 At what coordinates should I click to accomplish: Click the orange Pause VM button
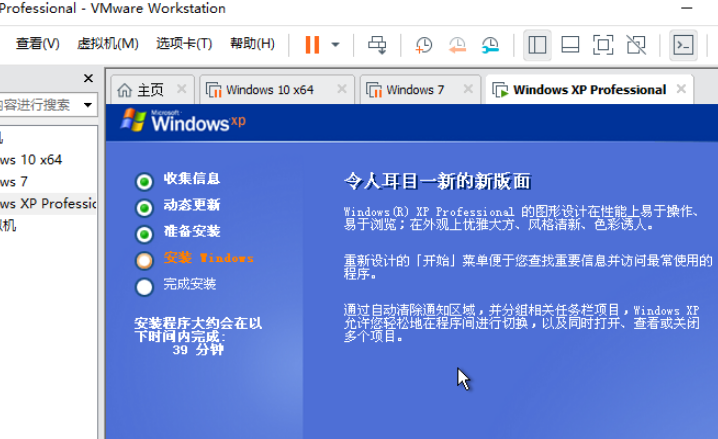pyautogui.click(x=312, y=44)
